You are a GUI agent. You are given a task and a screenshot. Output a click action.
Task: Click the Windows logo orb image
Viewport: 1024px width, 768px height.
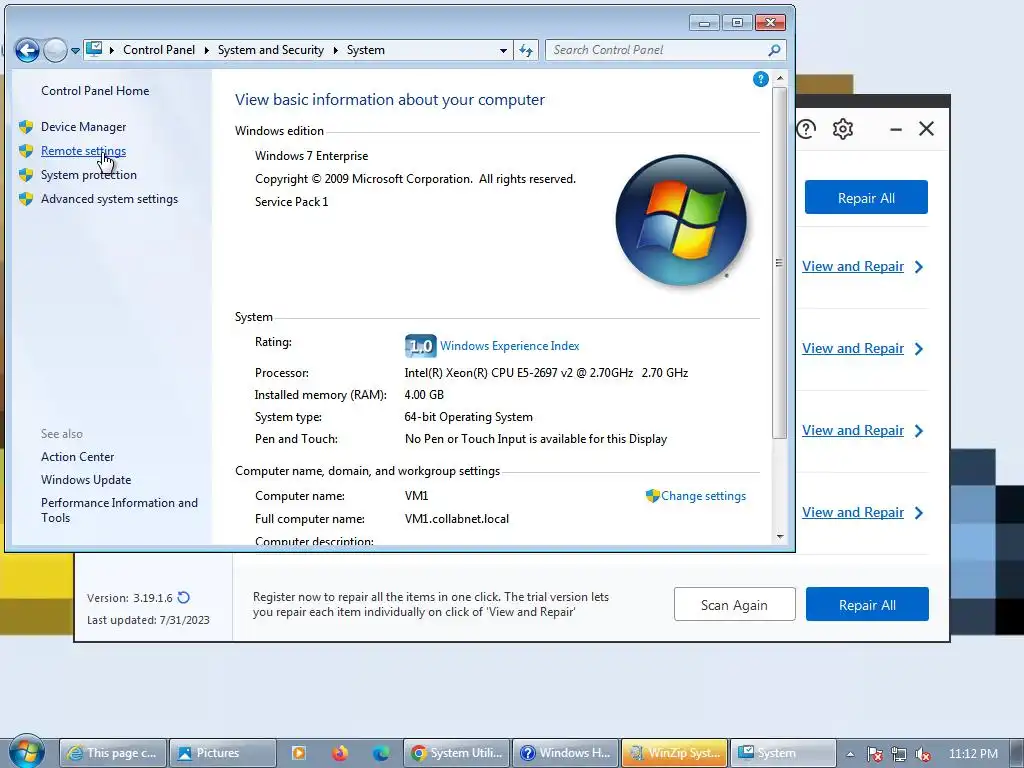pos(681,220)
